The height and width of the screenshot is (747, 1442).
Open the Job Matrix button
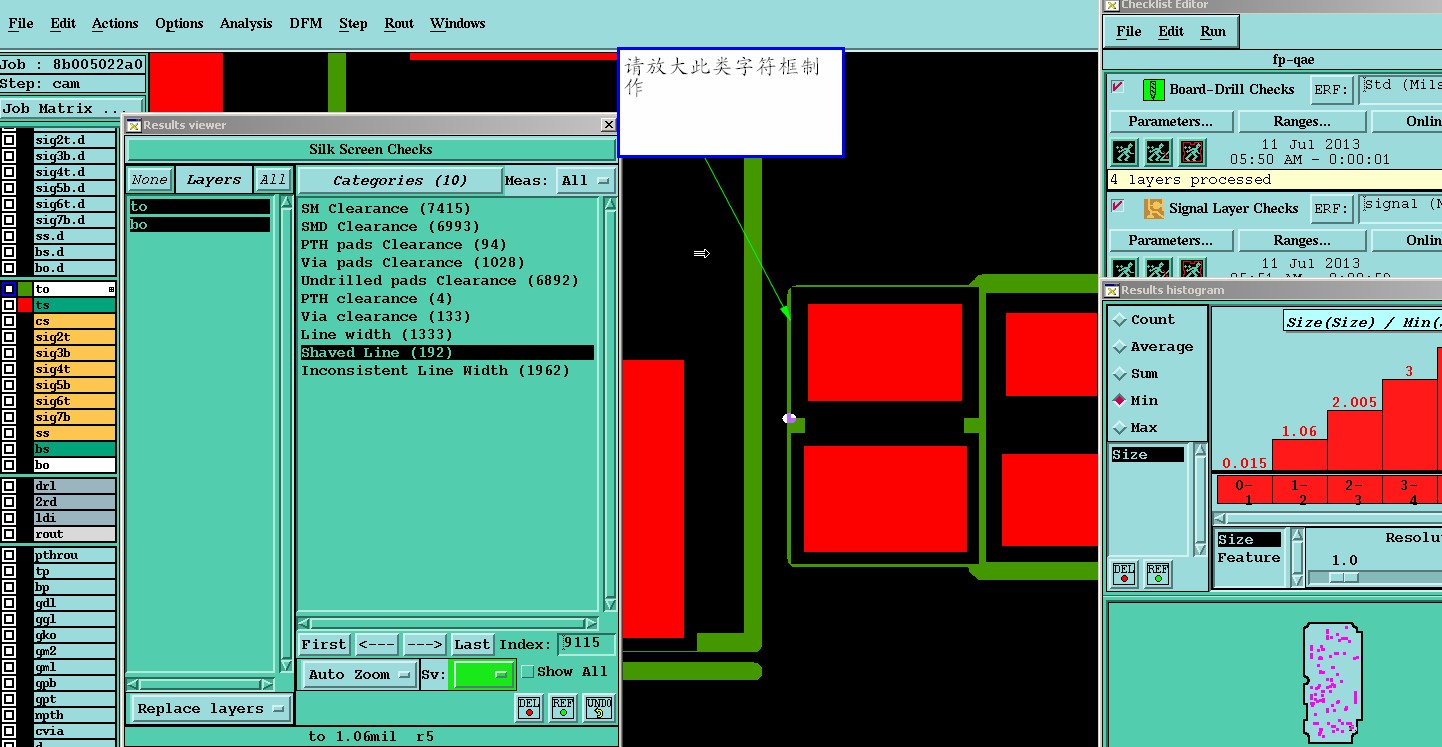72,108
